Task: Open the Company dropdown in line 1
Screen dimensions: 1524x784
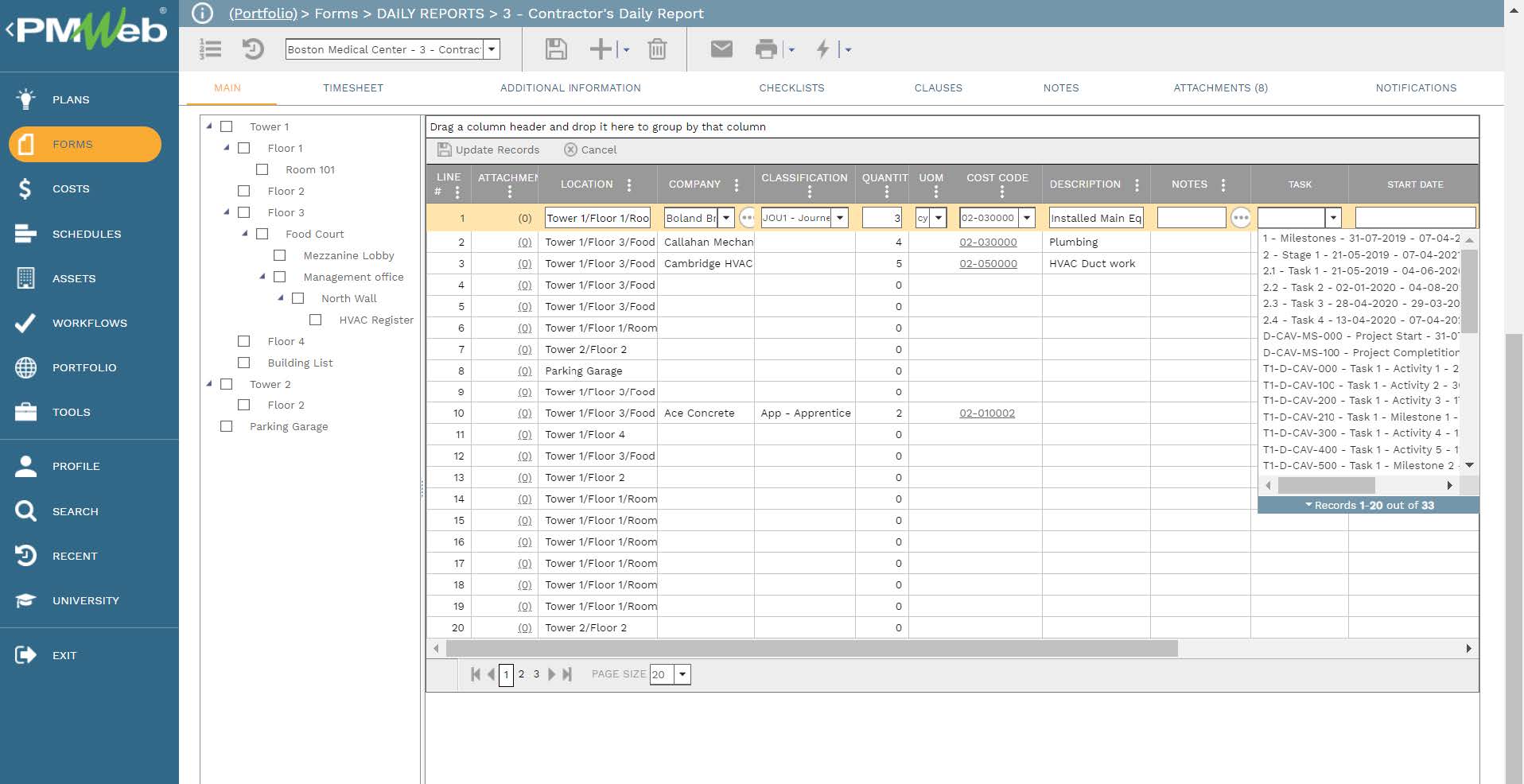Action: [x=726, y=218]
